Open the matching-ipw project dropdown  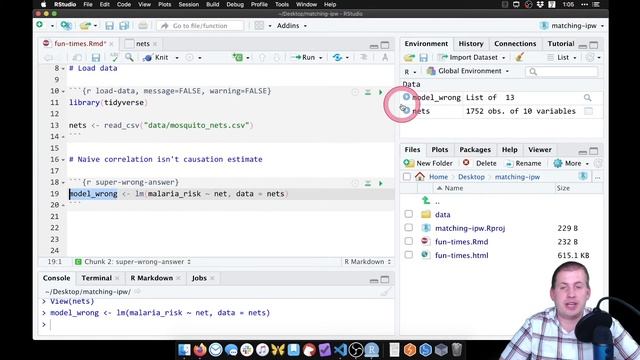coord(572,26)
